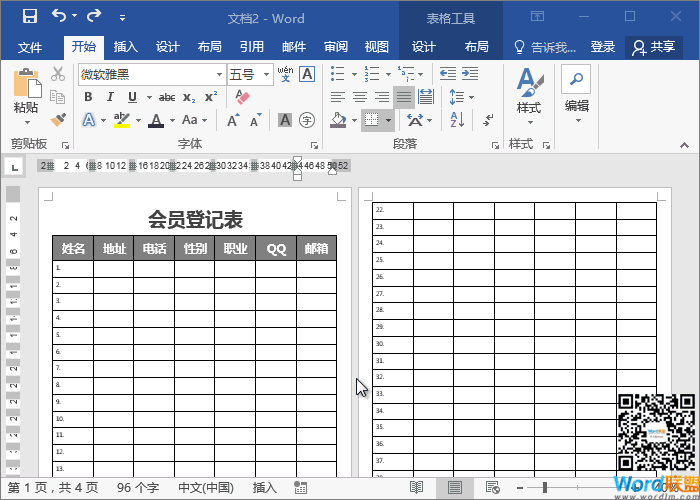Click the large Paste clipboard icon

pyautogui.click(x=27, y=83)
